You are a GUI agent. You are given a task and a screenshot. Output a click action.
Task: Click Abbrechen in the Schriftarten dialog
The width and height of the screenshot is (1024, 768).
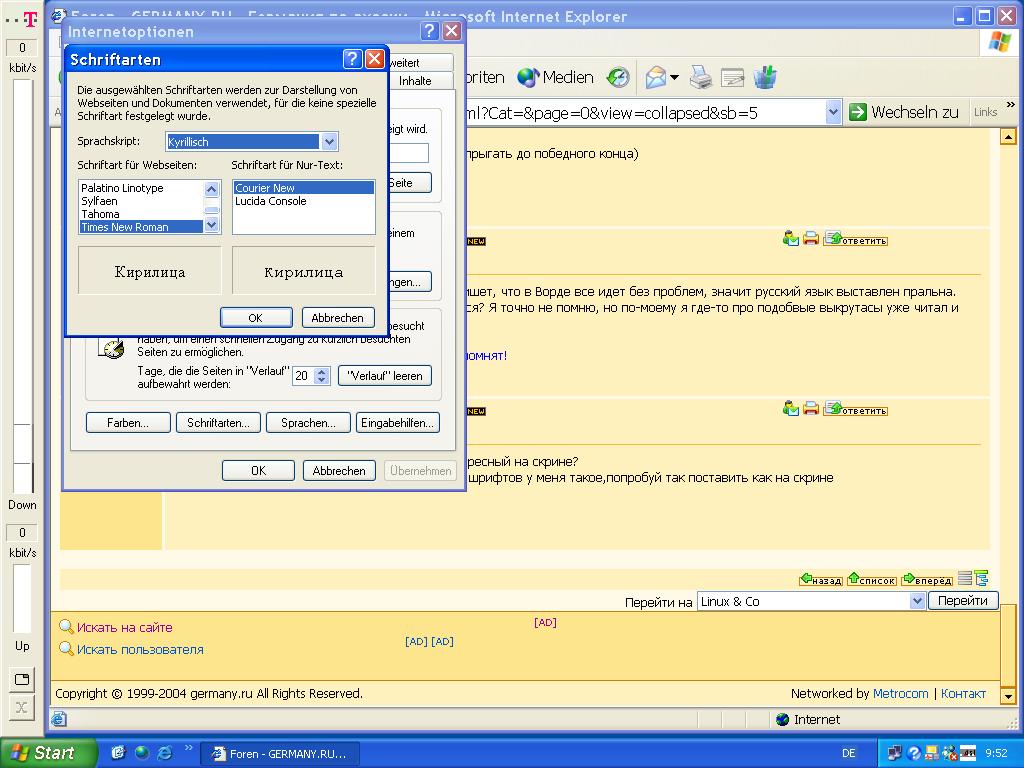click(x=338, y=317)
